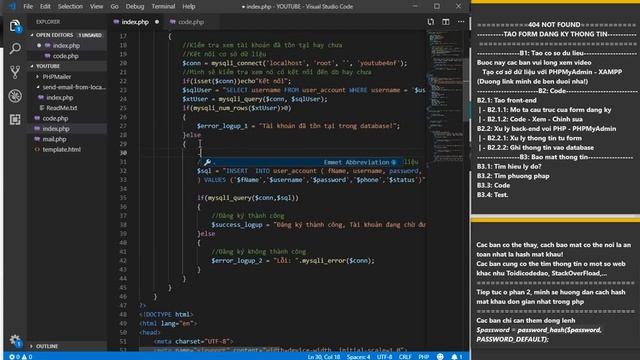Click the password_hash code text in notes panel

coord(539,335)
